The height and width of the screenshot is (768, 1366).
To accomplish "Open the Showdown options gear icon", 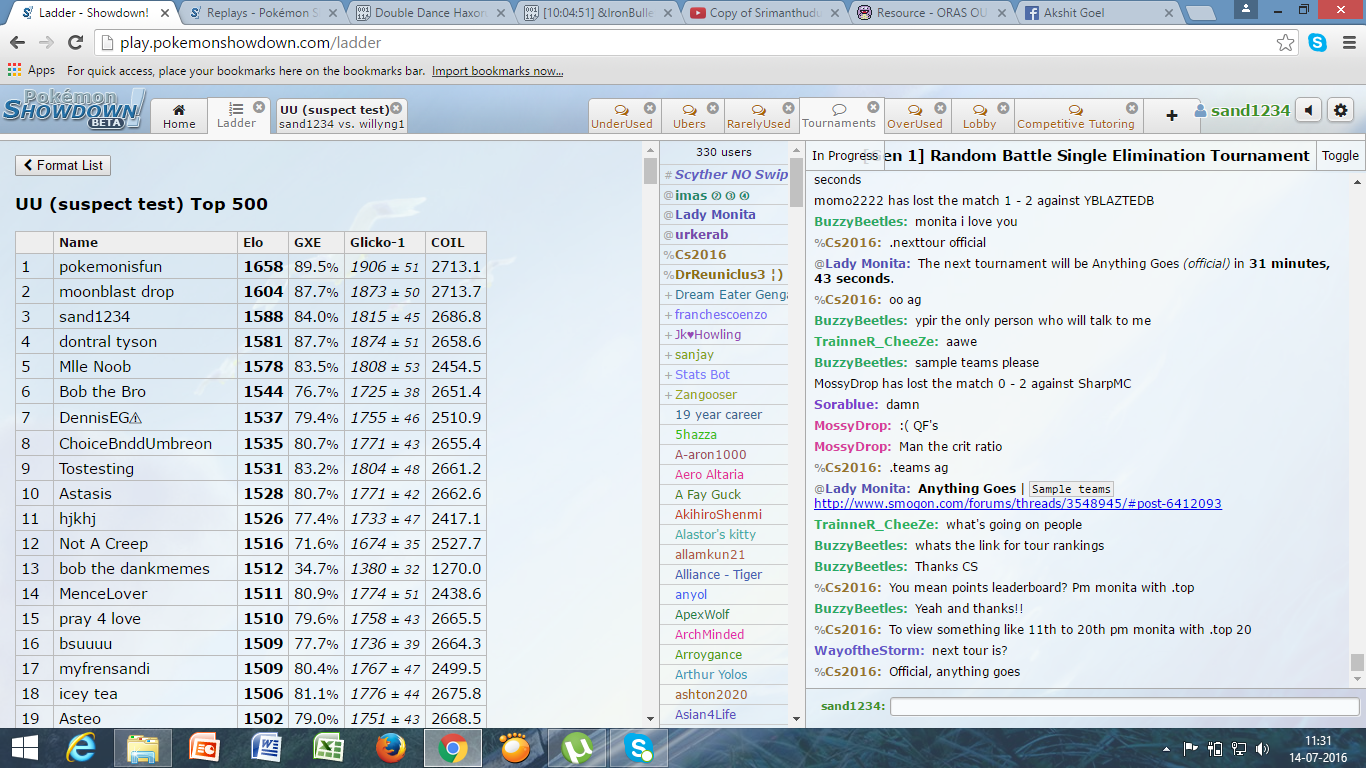I will click(1341, 111).
